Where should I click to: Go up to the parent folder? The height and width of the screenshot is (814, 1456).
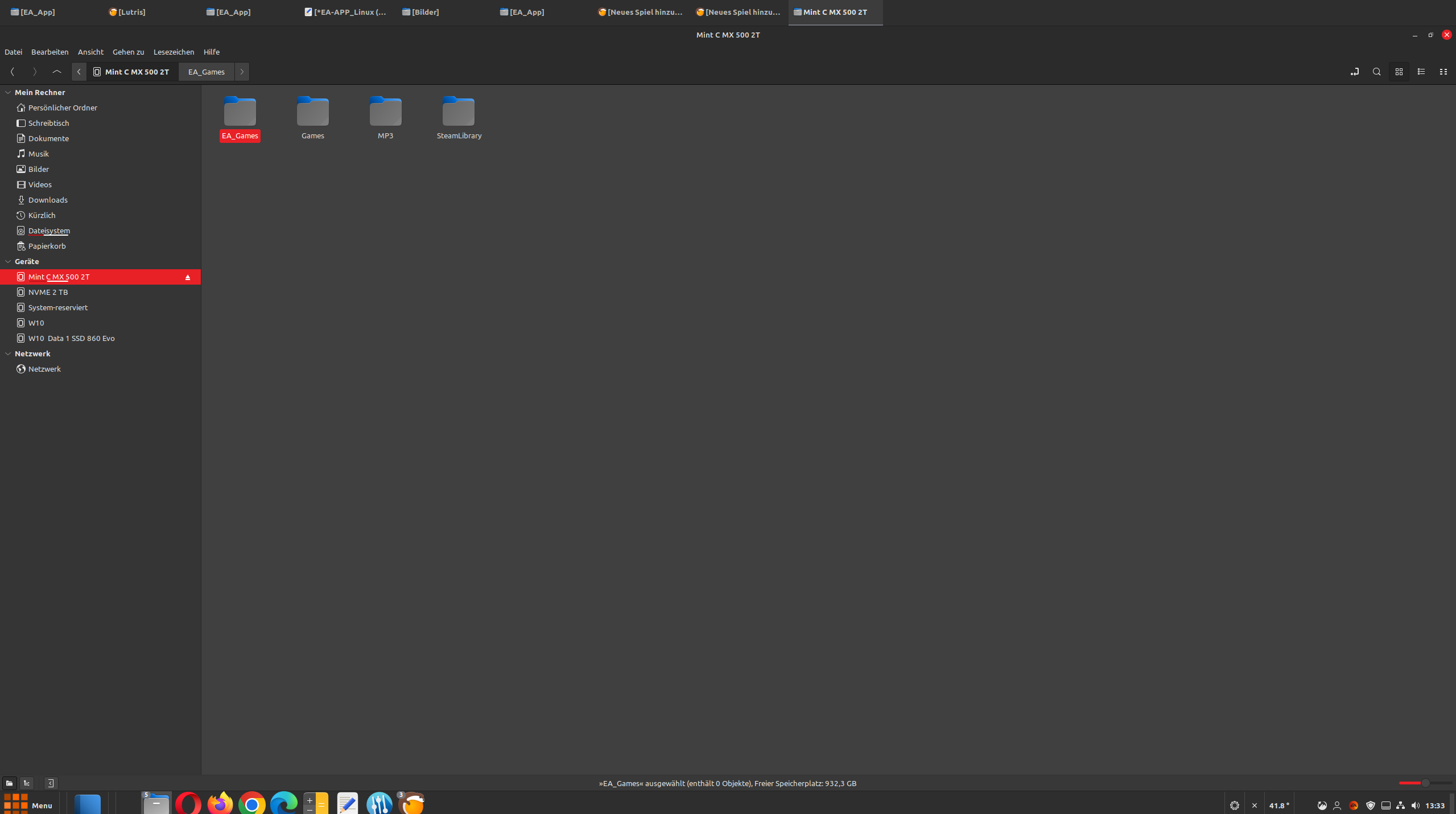tap(56, 72)
